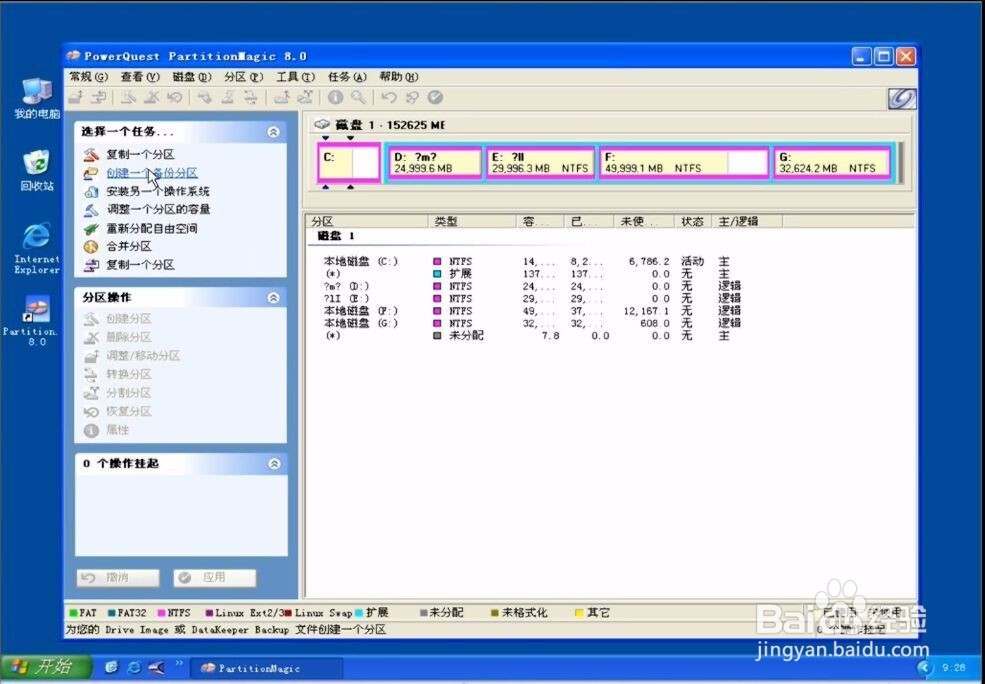Open the 分区(P) menu

[x=243, y=77]
